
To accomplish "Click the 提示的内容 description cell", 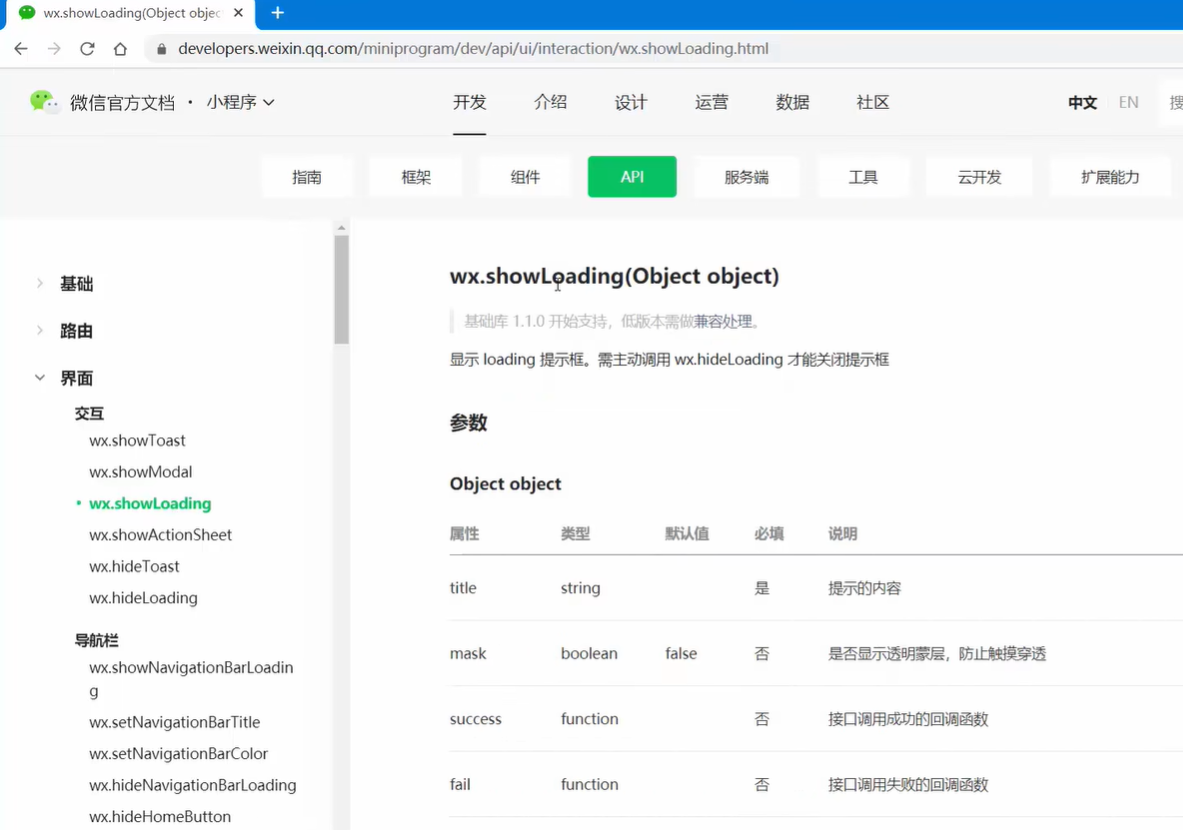I will point(865,588).
